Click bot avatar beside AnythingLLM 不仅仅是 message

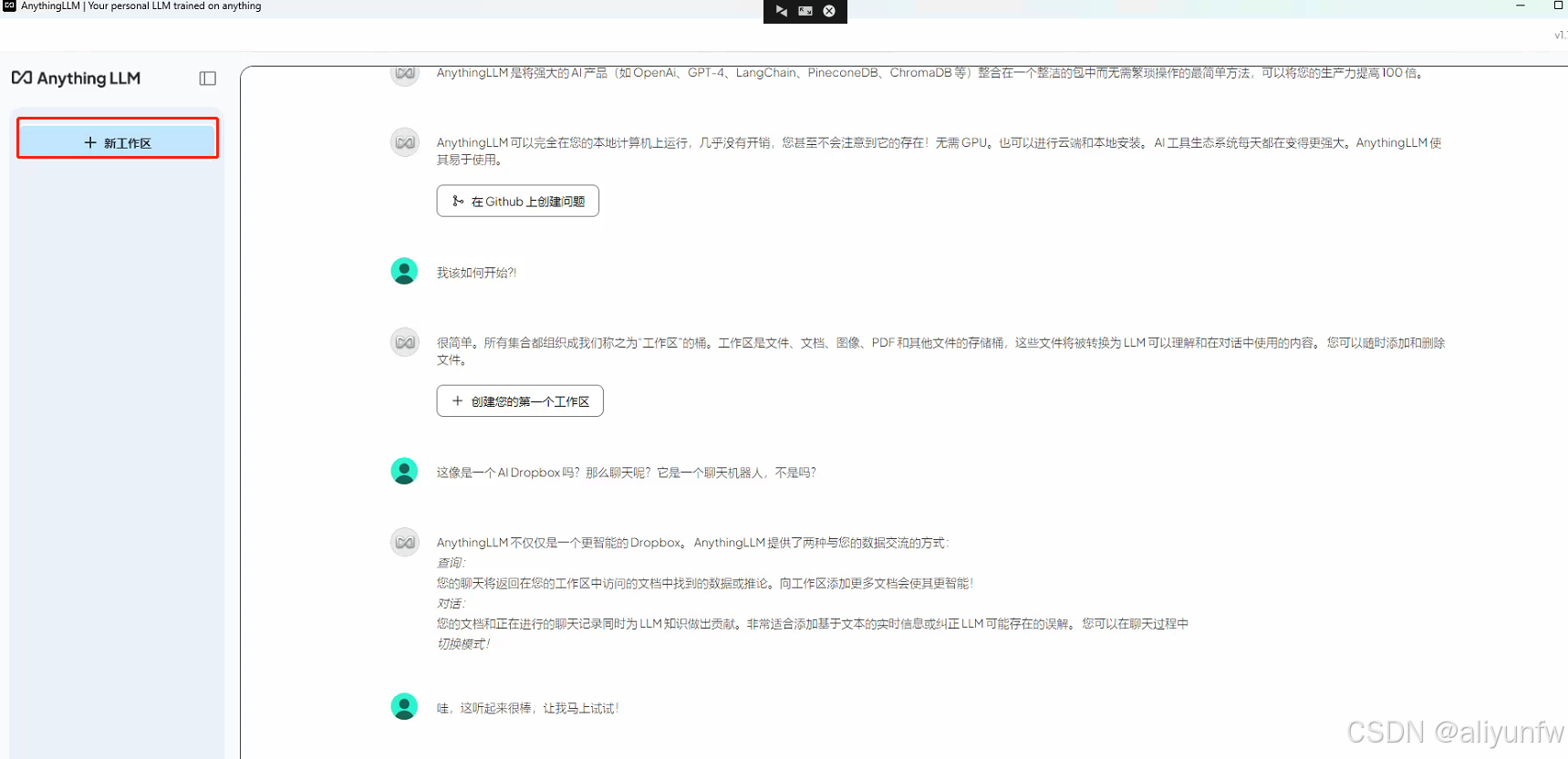[404, 541]
